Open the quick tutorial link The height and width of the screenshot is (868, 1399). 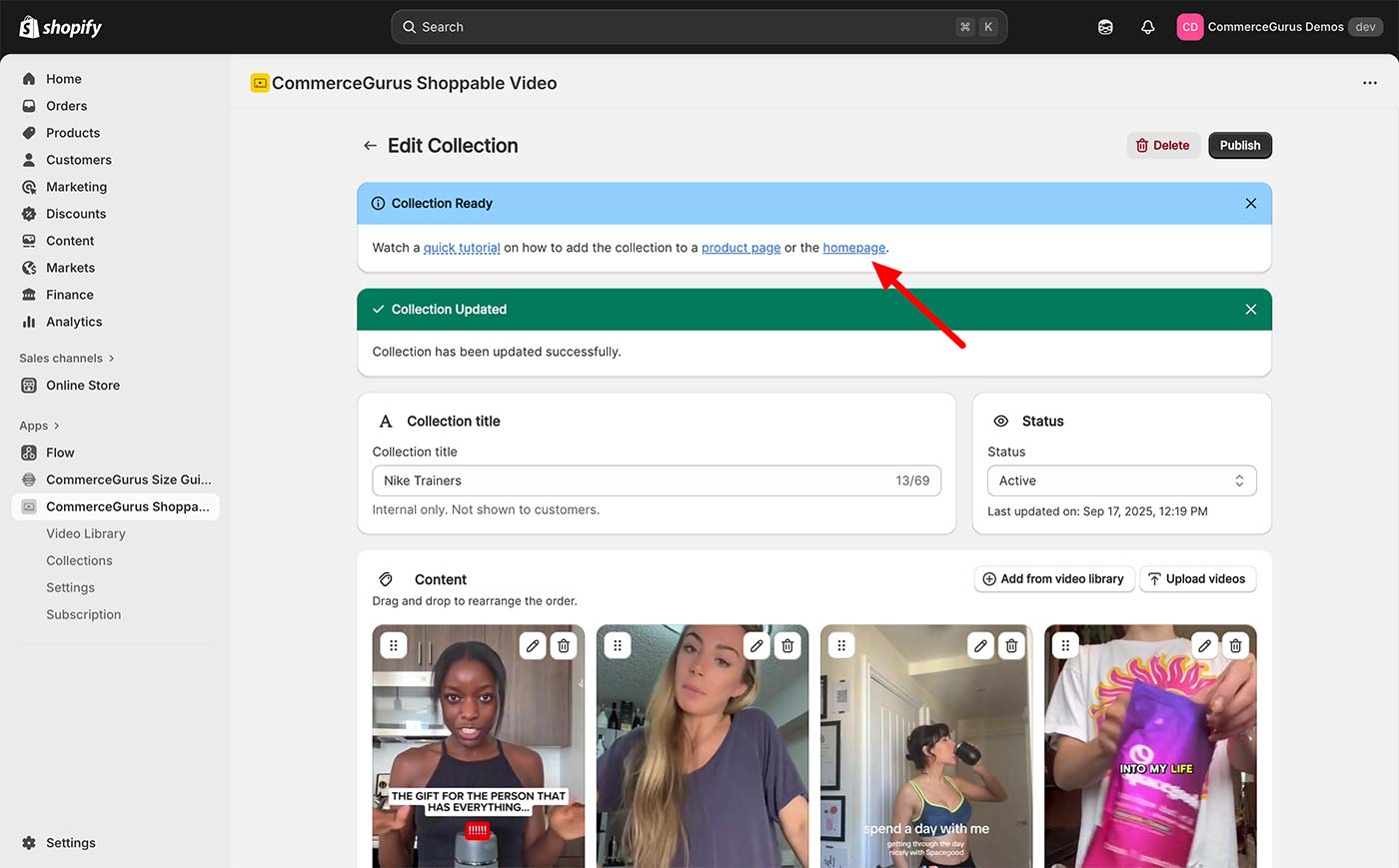(461, 247)
